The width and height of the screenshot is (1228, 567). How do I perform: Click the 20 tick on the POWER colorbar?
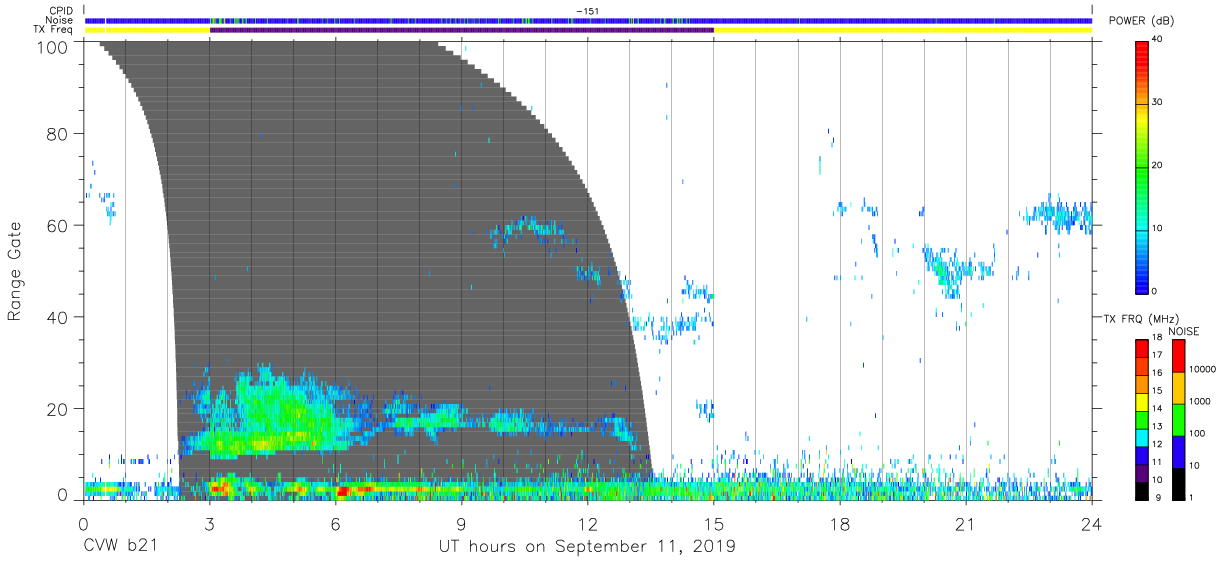pyautogui.click(x=1156, y=165)
